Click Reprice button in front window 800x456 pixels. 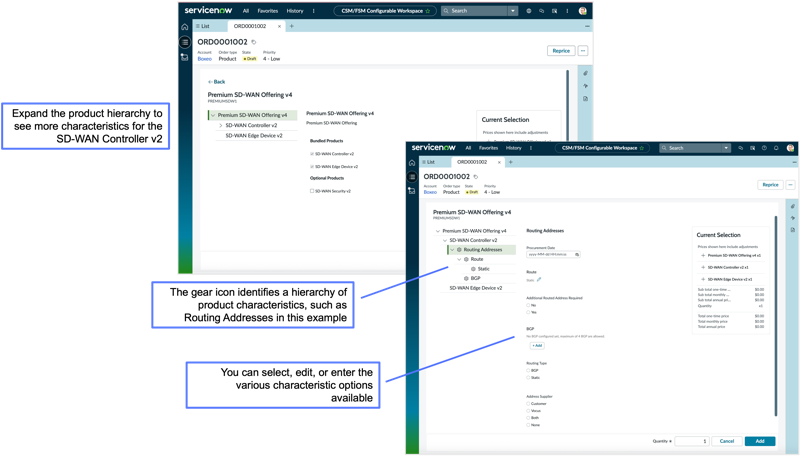[x=770, y=185]
